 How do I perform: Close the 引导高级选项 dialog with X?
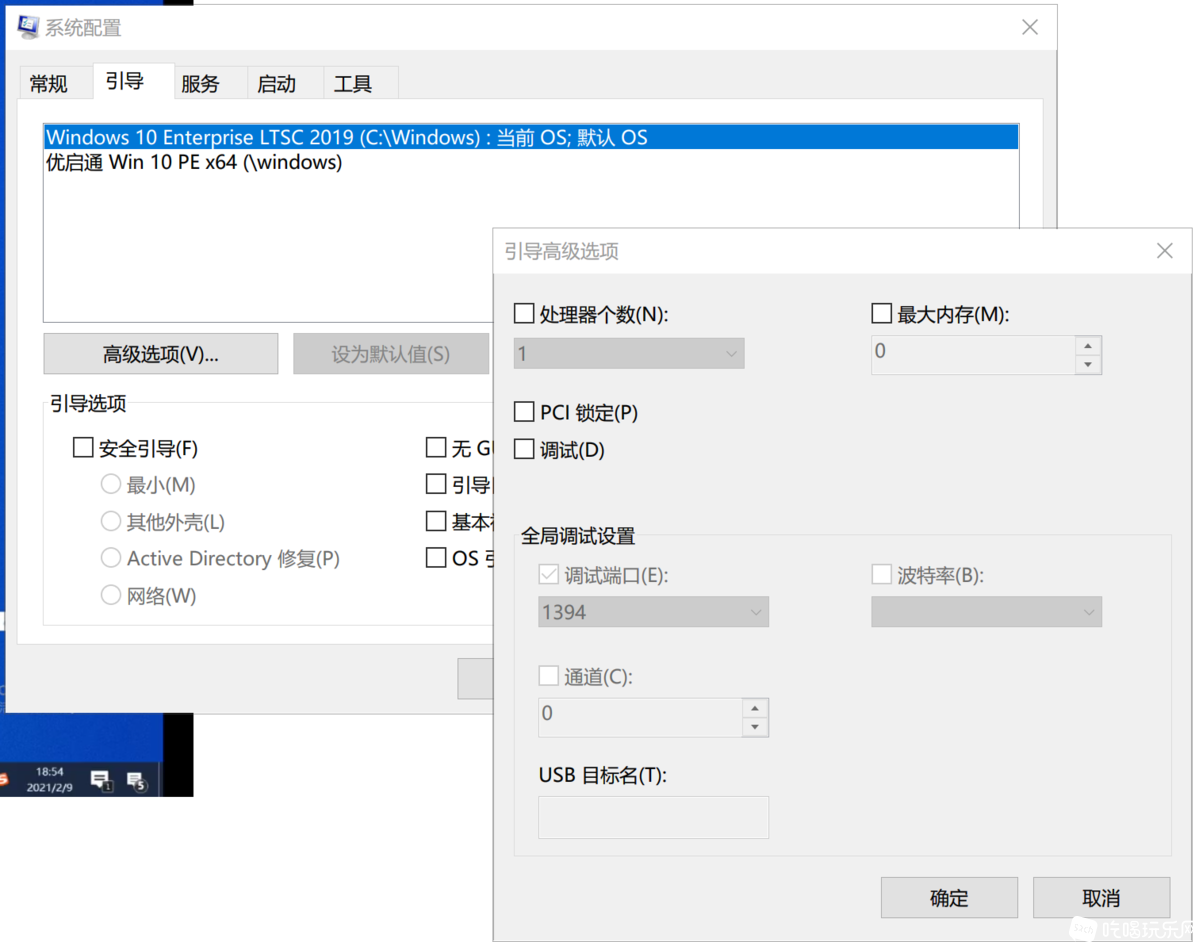1165,251
